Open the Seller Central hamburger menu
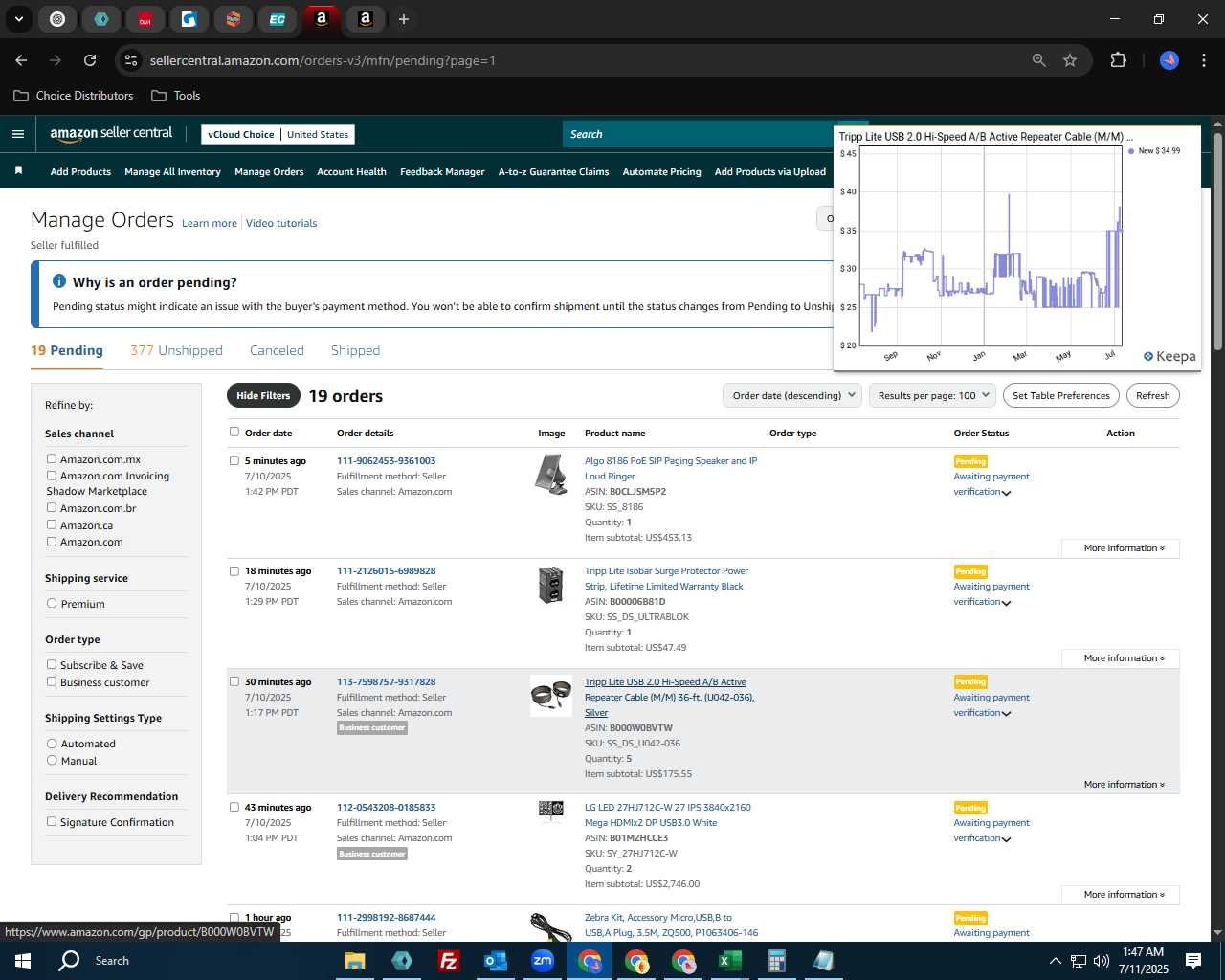Screen dimensions: 1225x980 point(17,134)
